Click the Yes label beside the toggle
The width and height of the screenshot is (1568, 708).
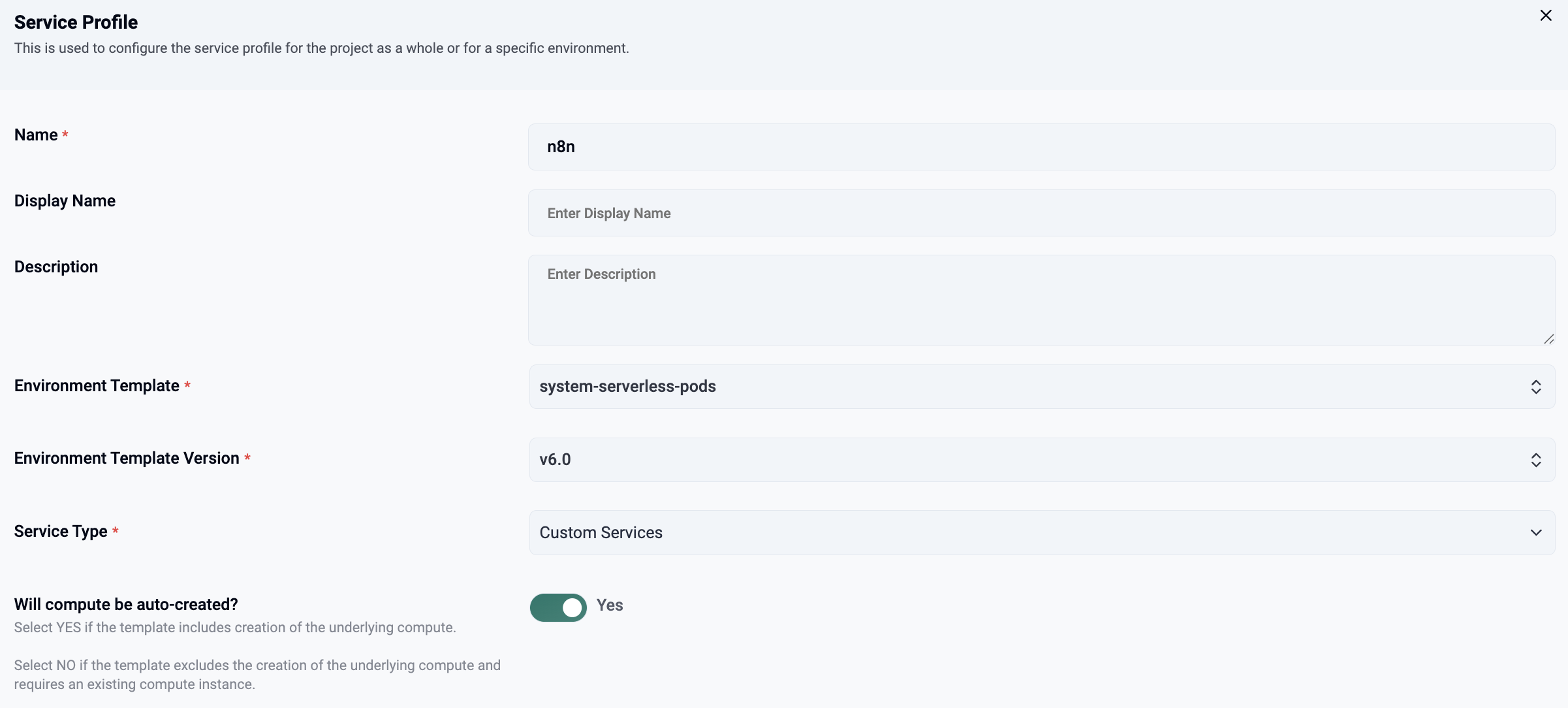click(x=610, y=605)
